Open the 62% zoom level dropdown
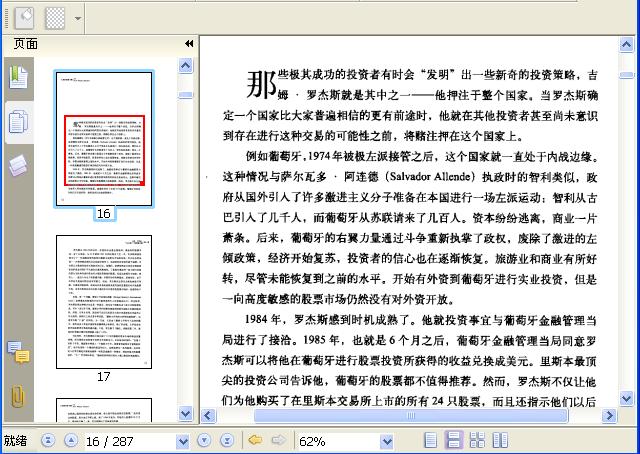Image resolution: width=640 pixels, height=454 pixels. tap(387, 441)
